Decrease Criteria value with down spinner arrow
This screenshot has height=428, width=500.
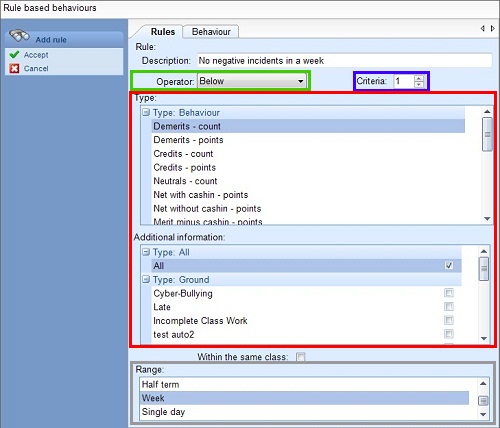click(x=419, y=84)
